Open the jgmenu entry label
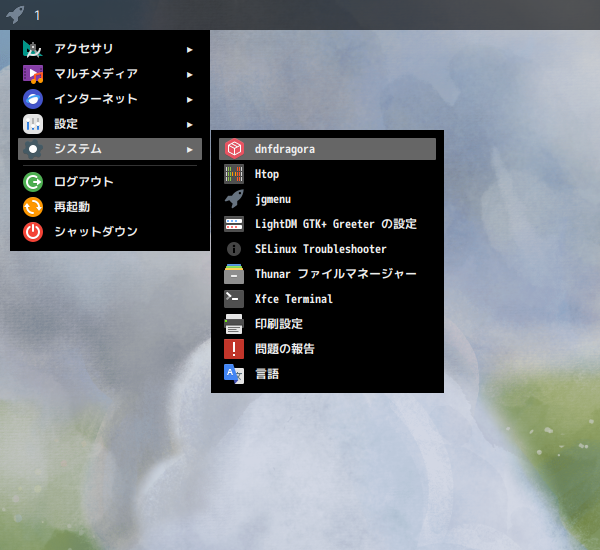This screenshot has height=550, width=600. tap(273, 199)
